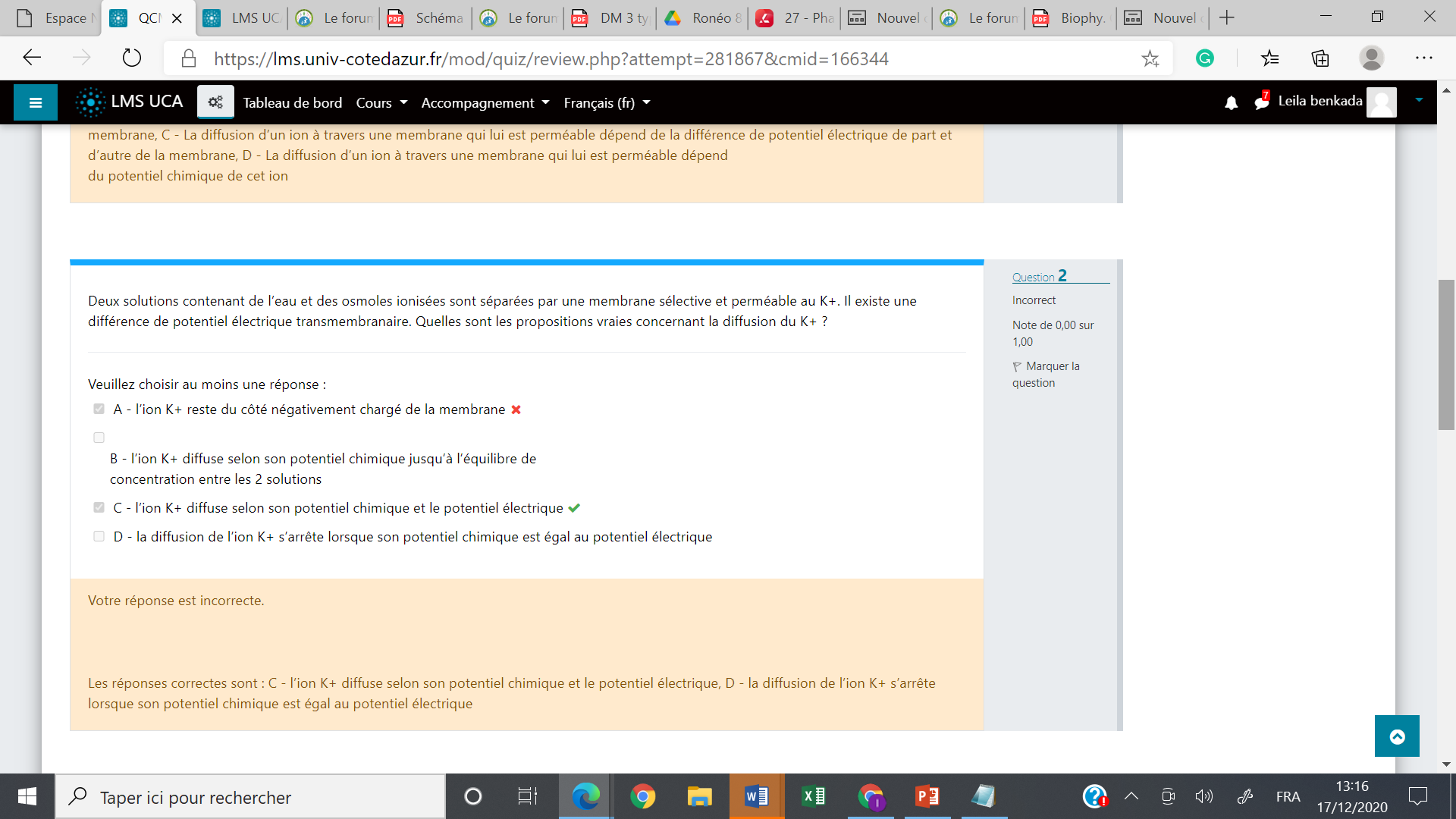Open messages chat bubble icon
This screenshot has height=819, width=1456.
[1261, 102]
